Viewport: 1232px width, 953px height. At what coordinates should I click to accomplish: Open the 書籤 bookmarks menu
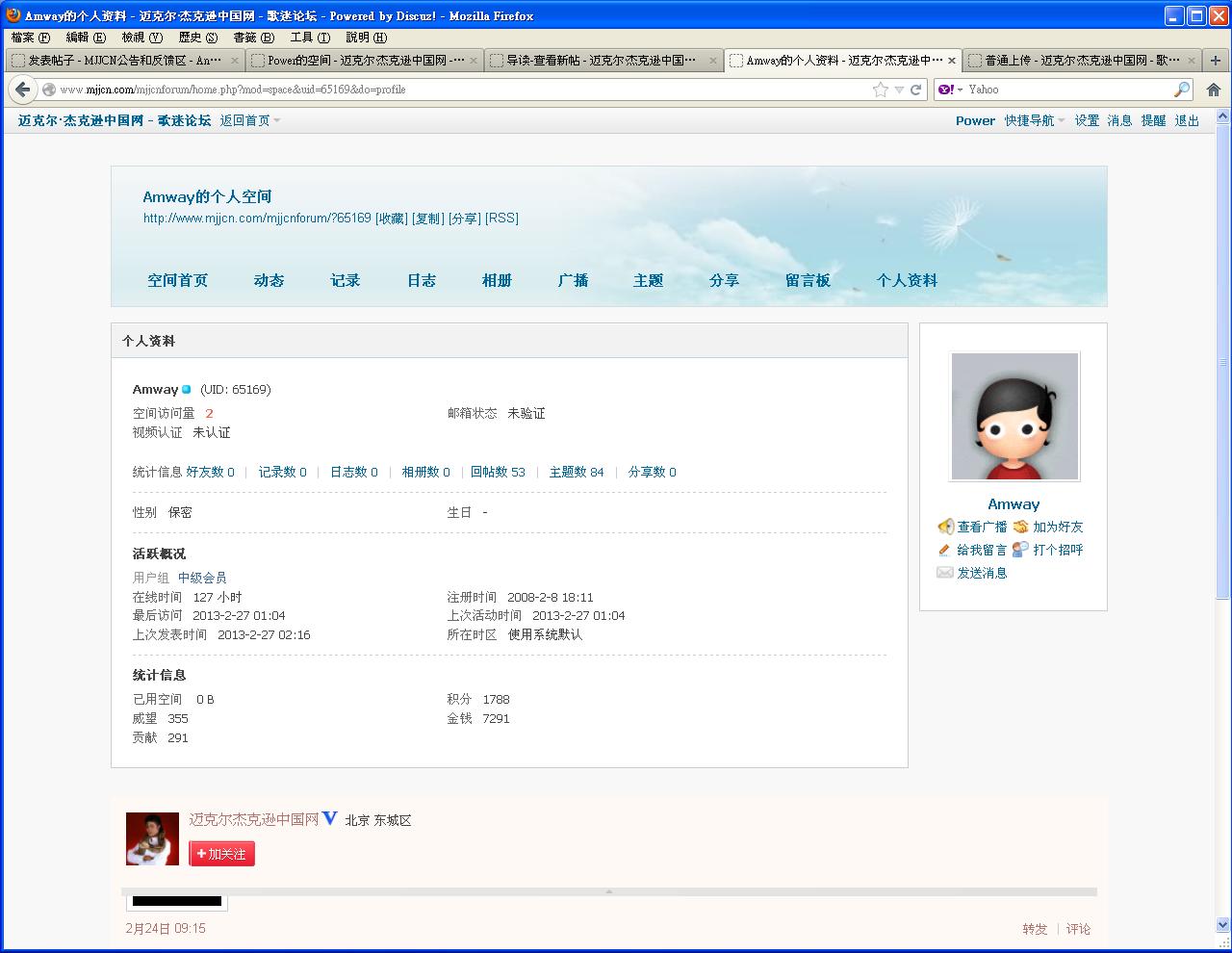253,38
